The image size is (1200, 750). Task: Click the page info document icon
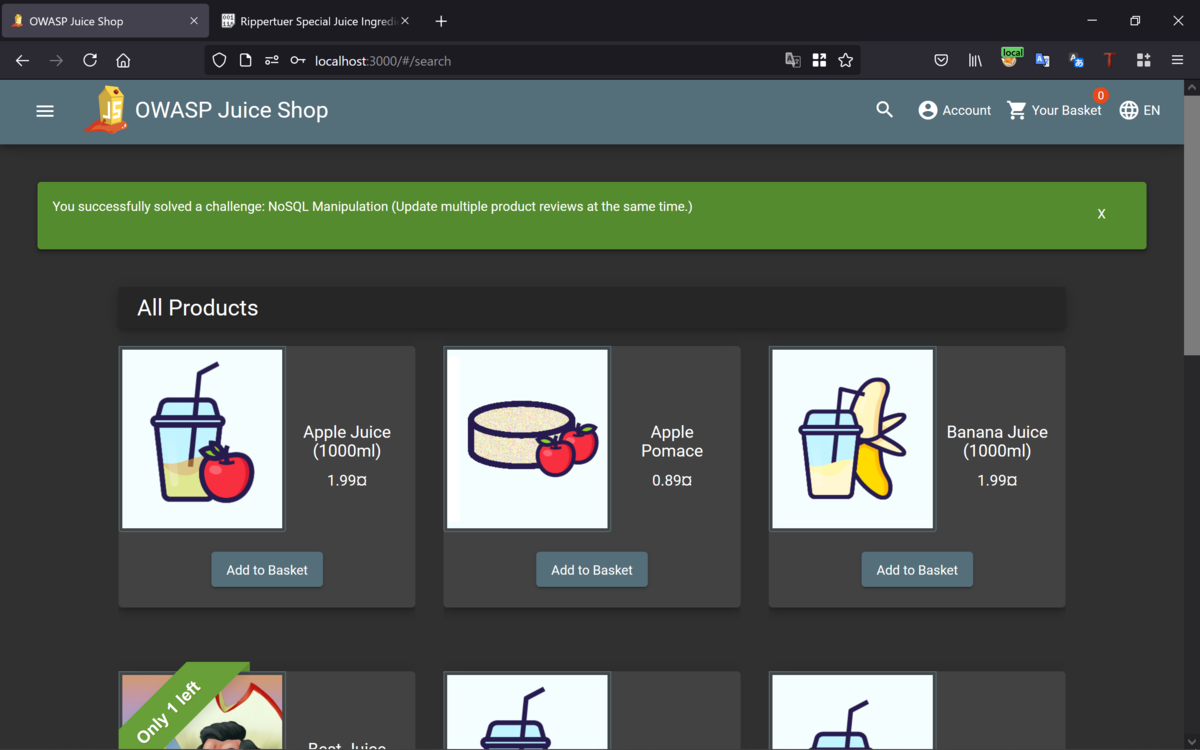pyautogui.click(x=245, y=61)
